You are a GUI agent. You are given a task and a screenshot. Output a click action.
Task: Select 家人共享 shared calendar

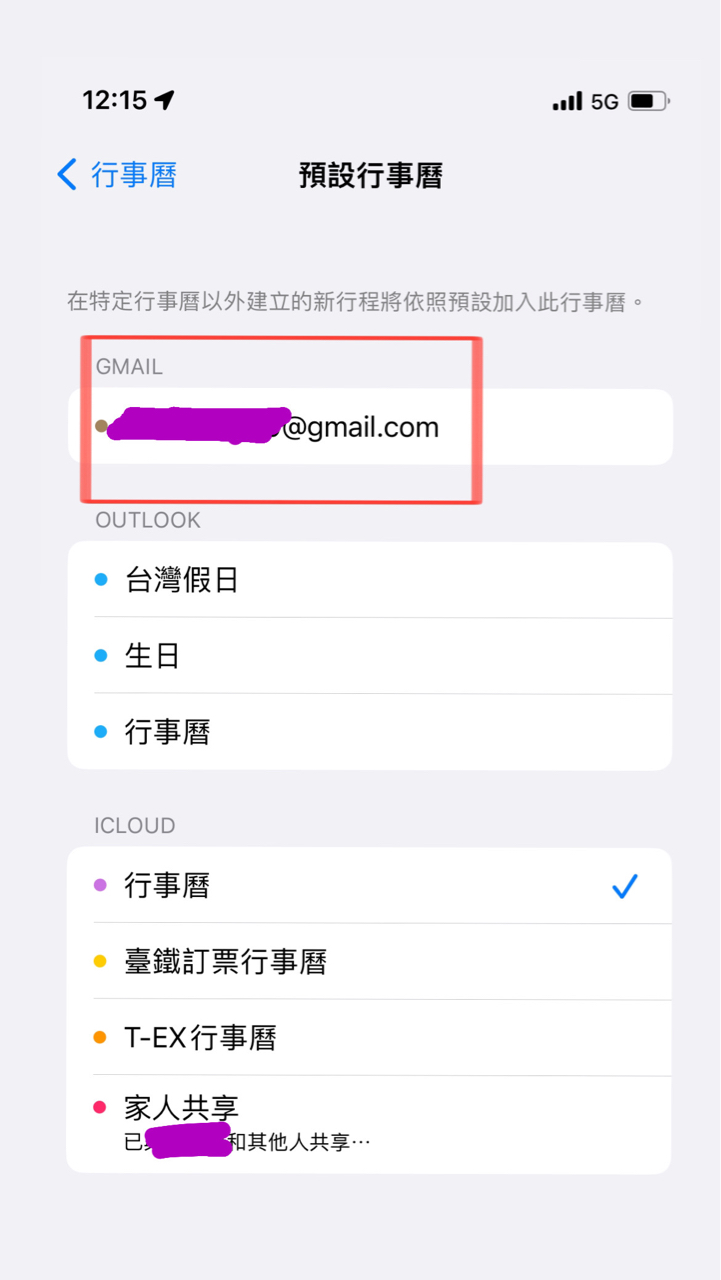[x=370, y=1125]
